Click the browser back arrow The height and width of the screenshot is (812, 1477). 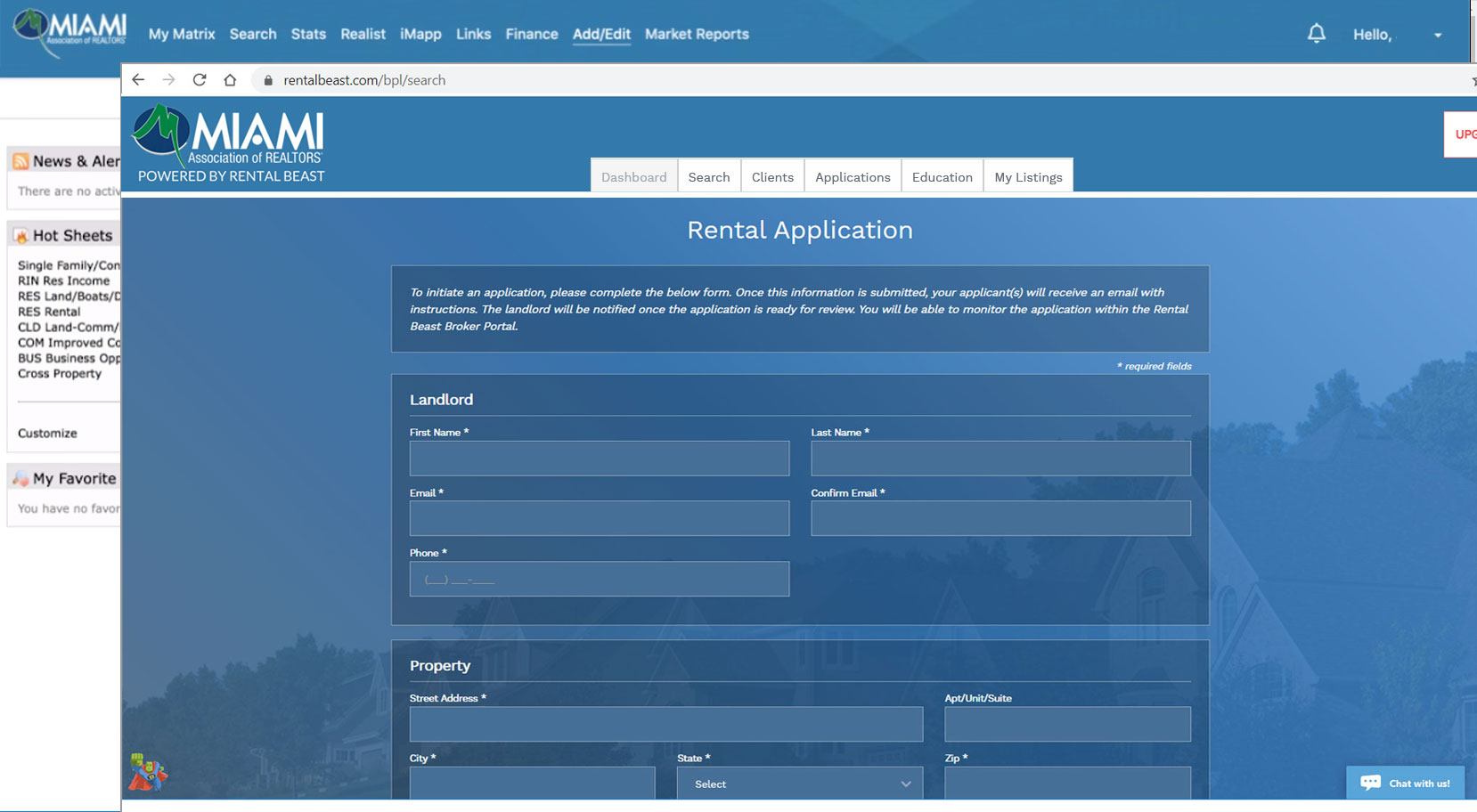click(138, 80)
